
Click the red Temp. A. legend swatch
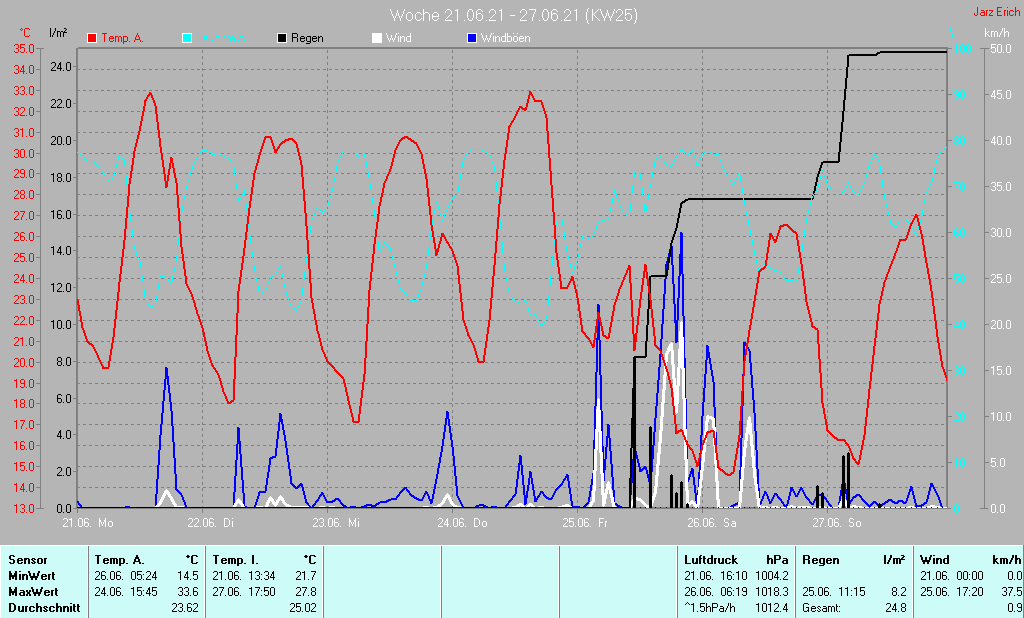[x=92, y=39]
